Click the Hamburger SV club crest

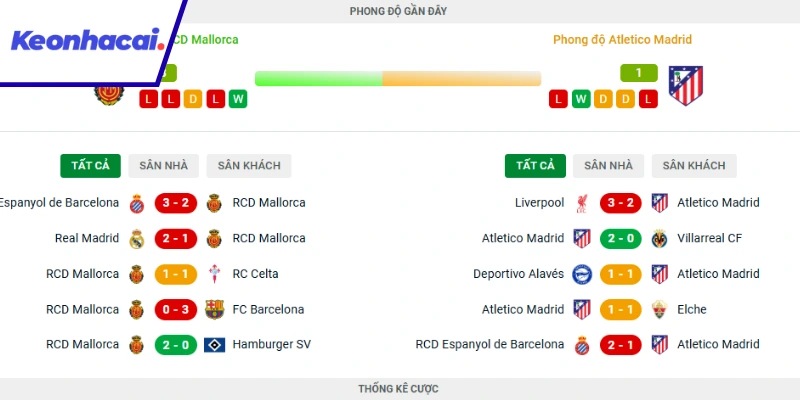214,344
